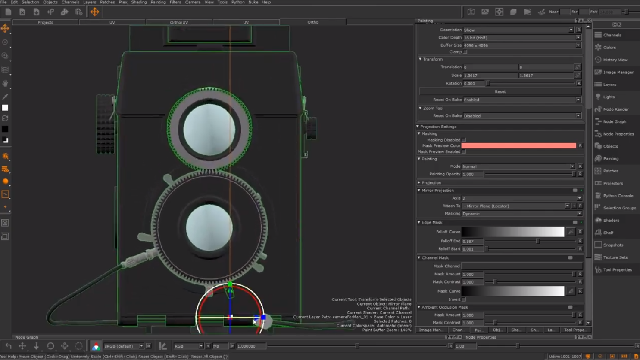
Task: Open the Python Console palette
Action: pyautogui.click(x=618, y=196)
